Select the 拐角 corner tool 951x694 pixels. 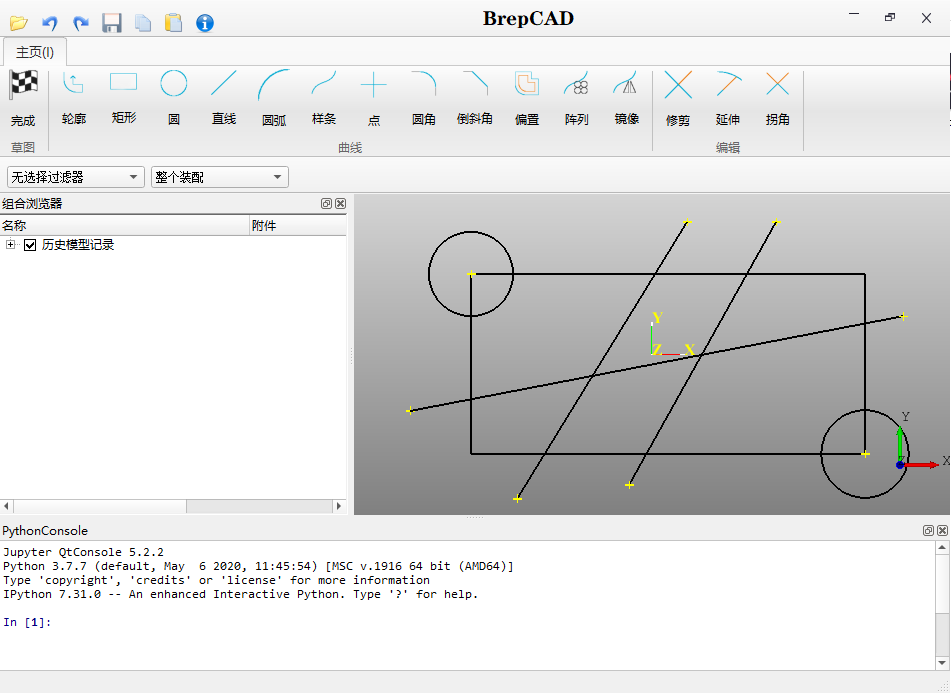tap(778, 98)
